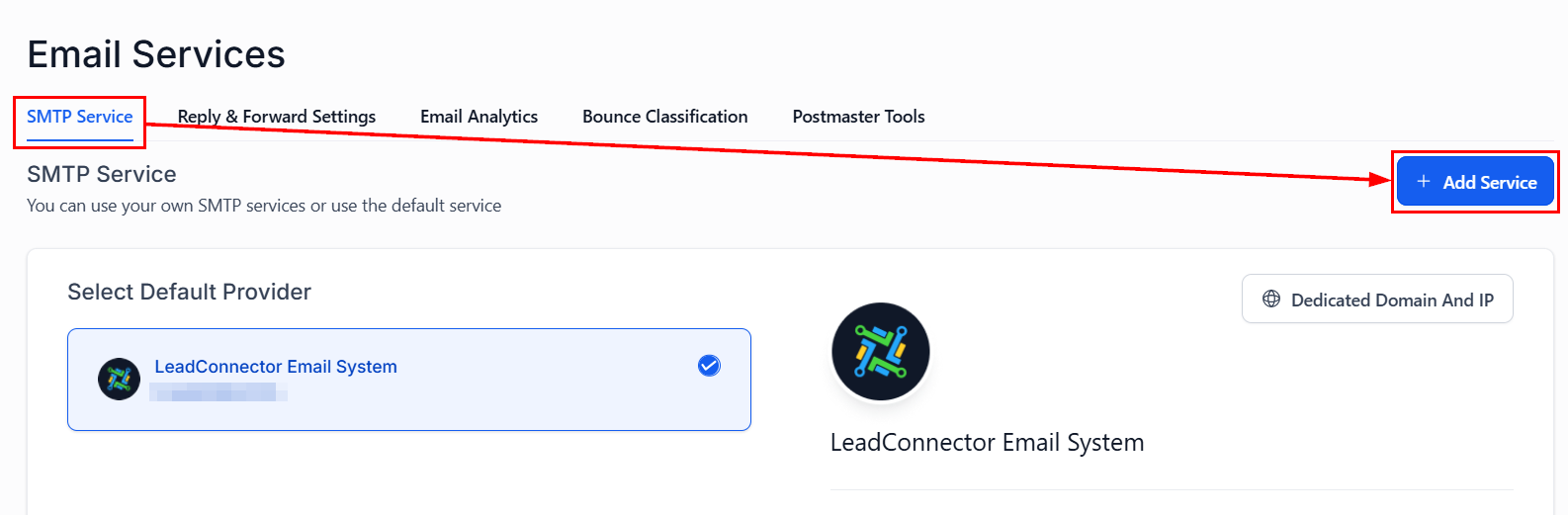Click the small LeadConnector logo in provider card
The height and width of the screenshot is (515, 1568).
[119, 379]
